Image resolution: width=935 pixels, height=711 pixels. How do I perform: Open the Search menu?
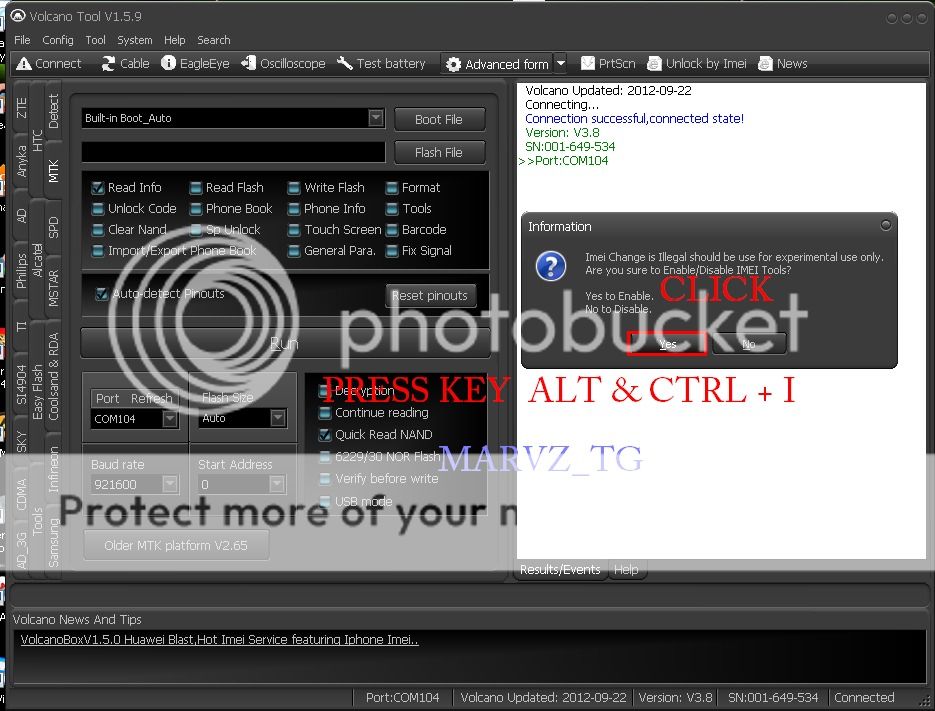point(213,40)
